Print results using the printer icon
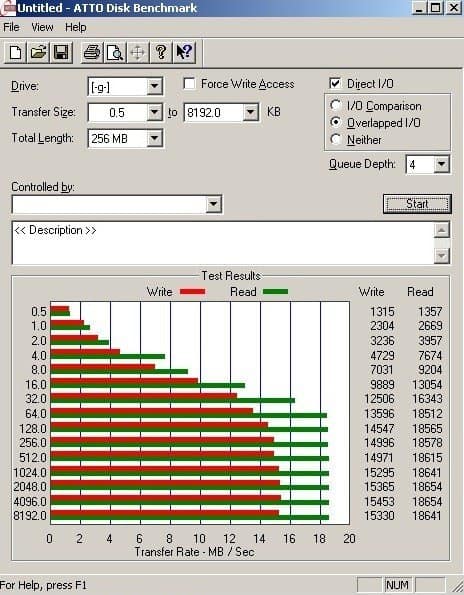The height and width of the screenshot is (595, 464). pos(91,52)
